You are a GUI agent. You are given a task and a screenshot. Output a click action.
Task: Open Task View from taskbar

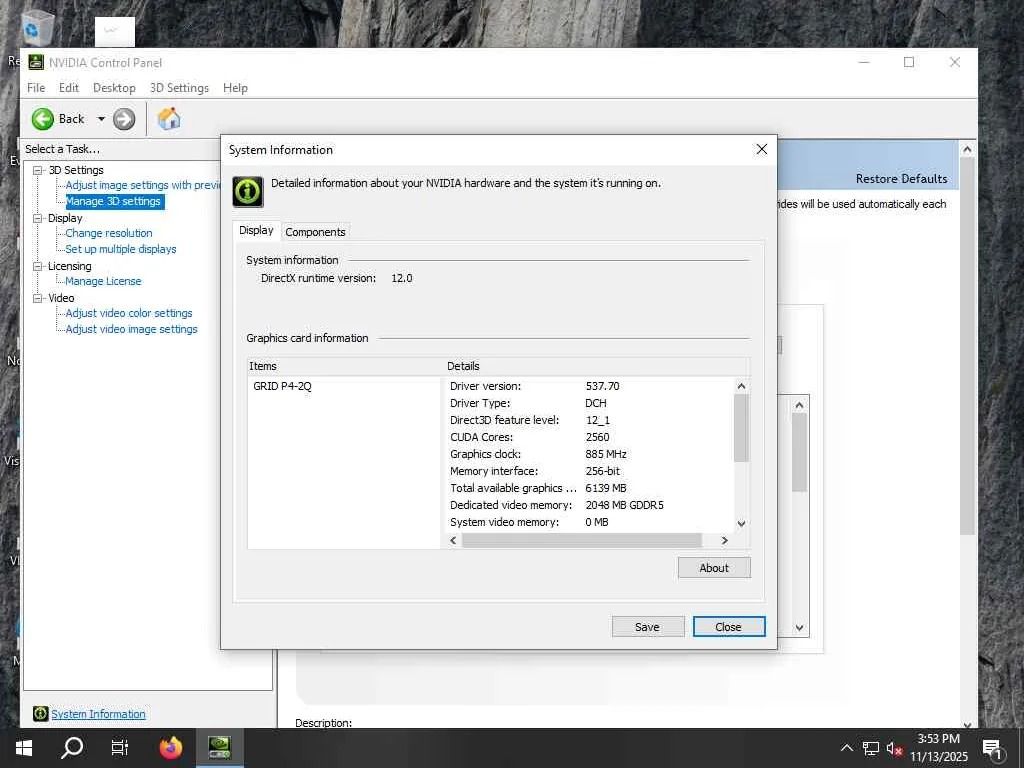click(120, 748)
